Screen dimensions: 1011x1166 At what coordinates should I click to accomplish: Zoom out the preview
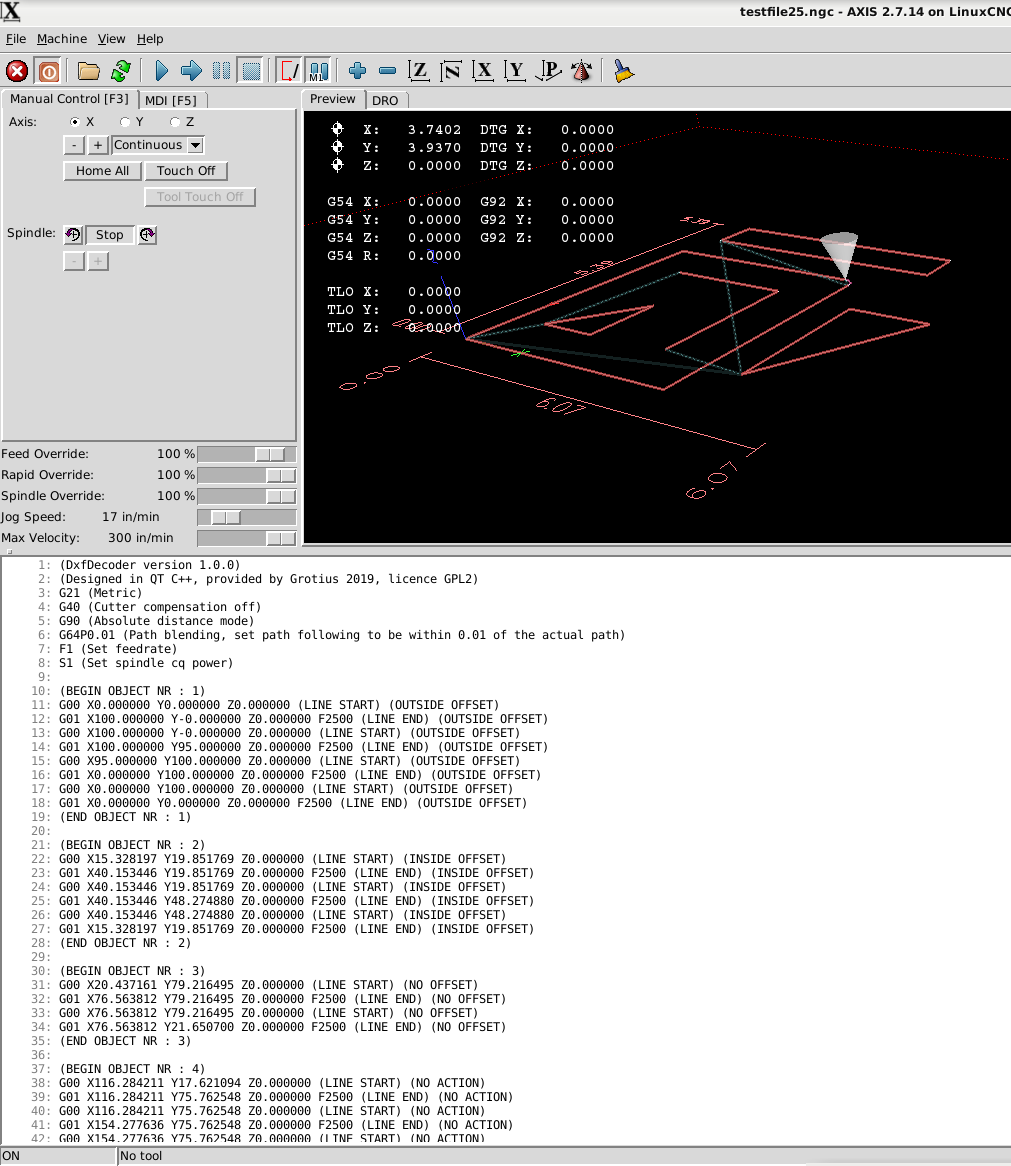pyautogui.click(x=387, y=71)
